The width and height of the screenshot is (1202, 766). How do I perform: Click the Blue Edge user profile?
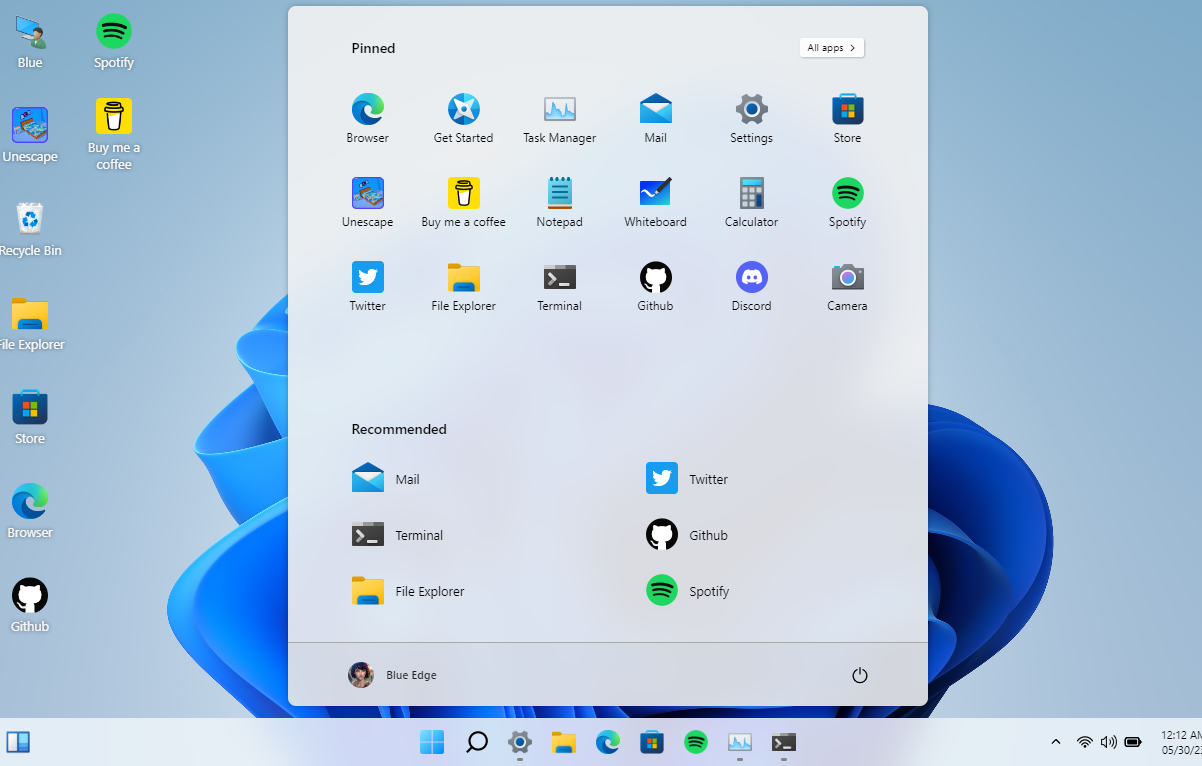point(392,675)
